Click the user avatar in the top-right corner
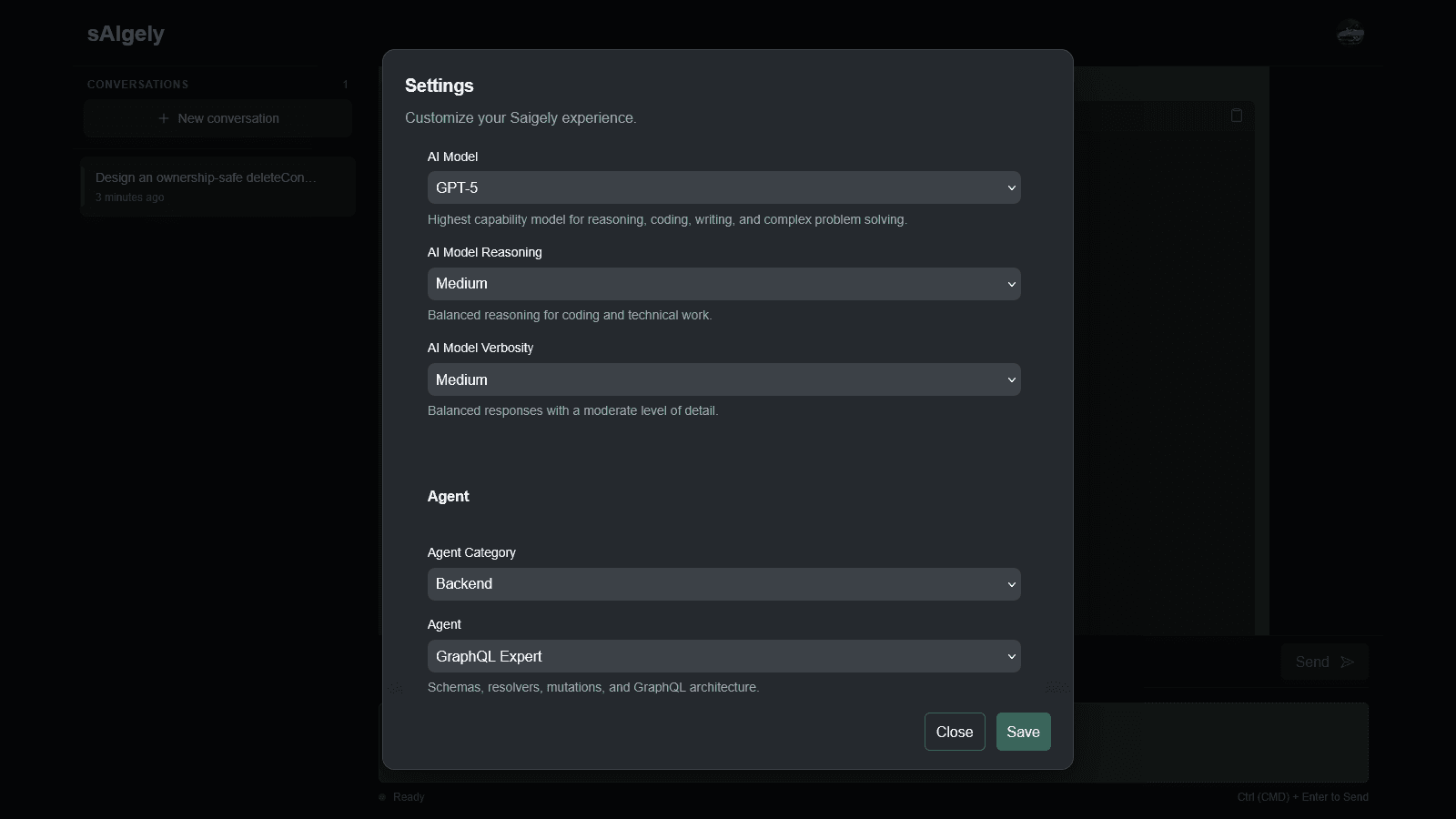This screenshot has width=1456, height=819. coord(1350,33)
